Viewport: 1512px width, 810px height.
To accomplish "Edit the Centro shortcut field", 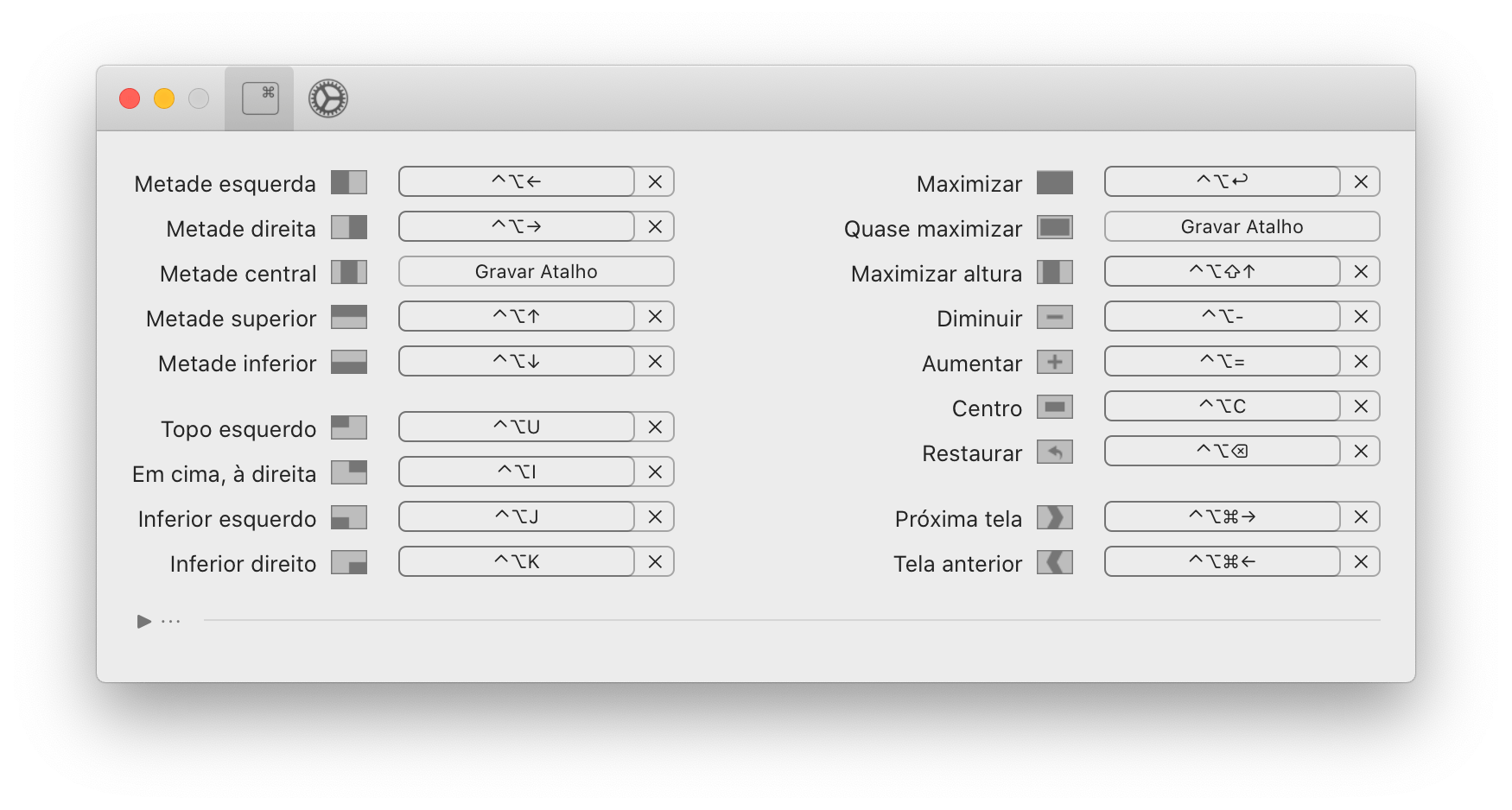I will pyautogui.click(x=1223, y=407).
